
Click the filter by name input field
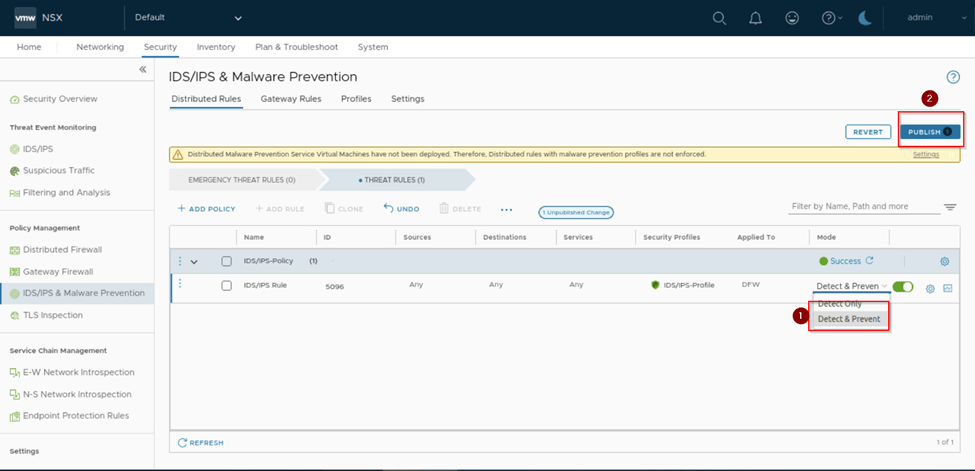tap(862, 207)
